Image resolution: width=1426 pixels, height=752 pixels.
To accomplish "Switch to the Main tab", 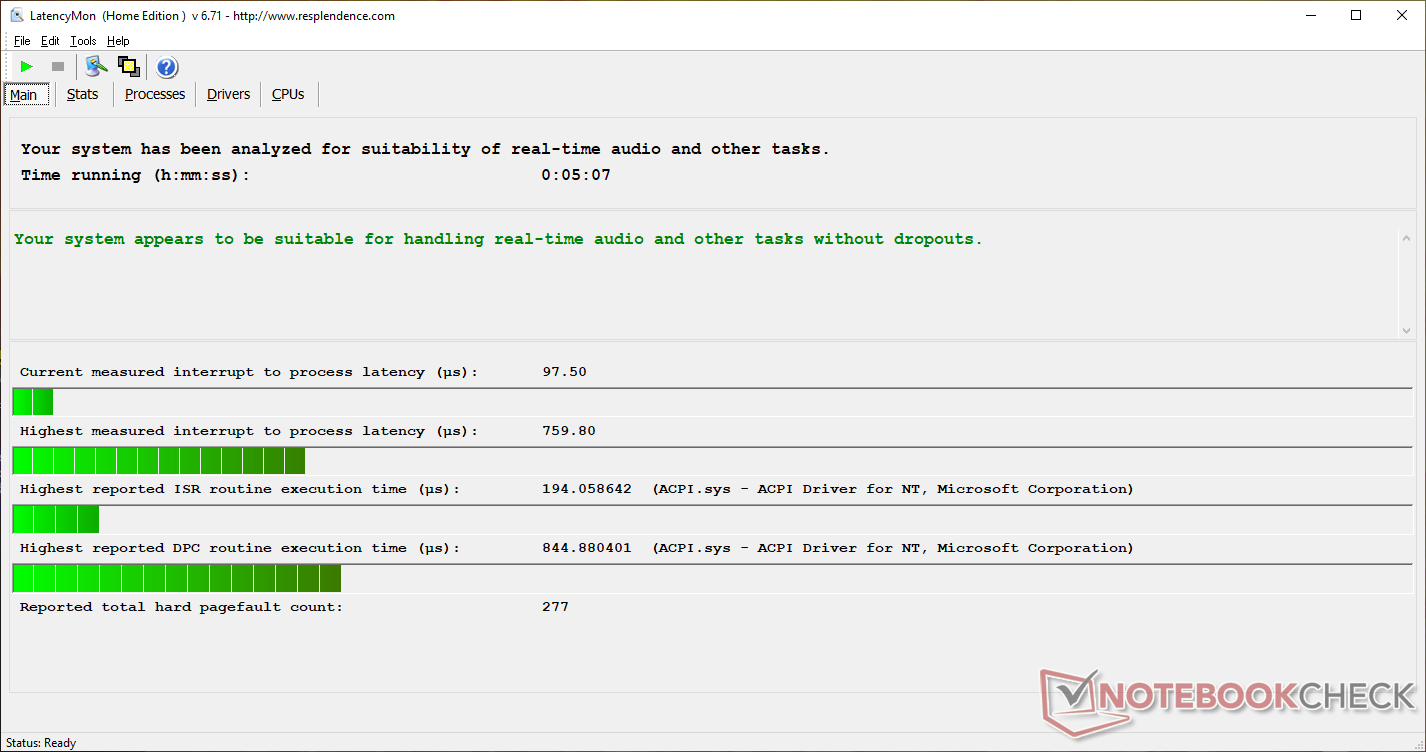I will click(24, 95).
